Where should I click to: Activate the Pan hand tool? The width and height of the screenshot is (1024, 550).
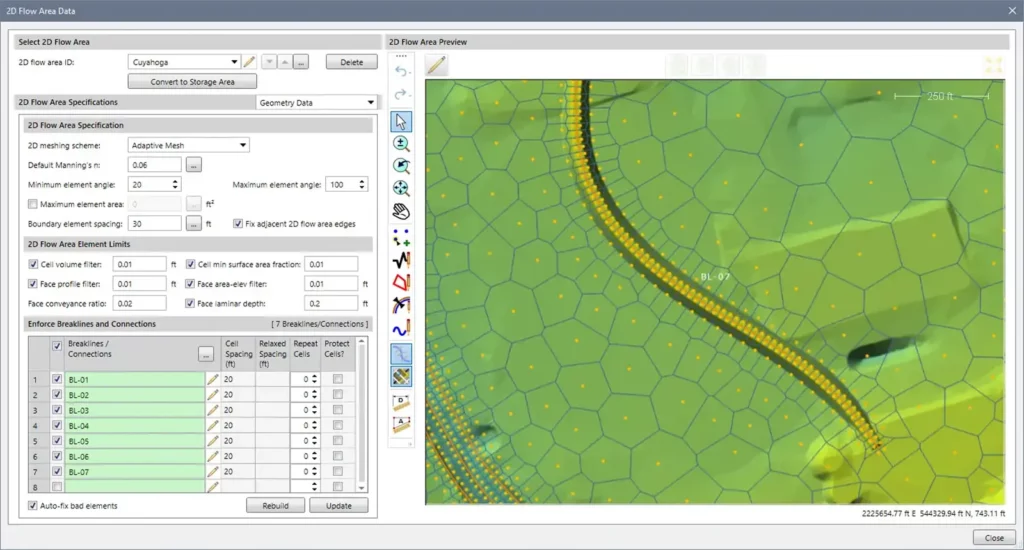click(402, 211)
